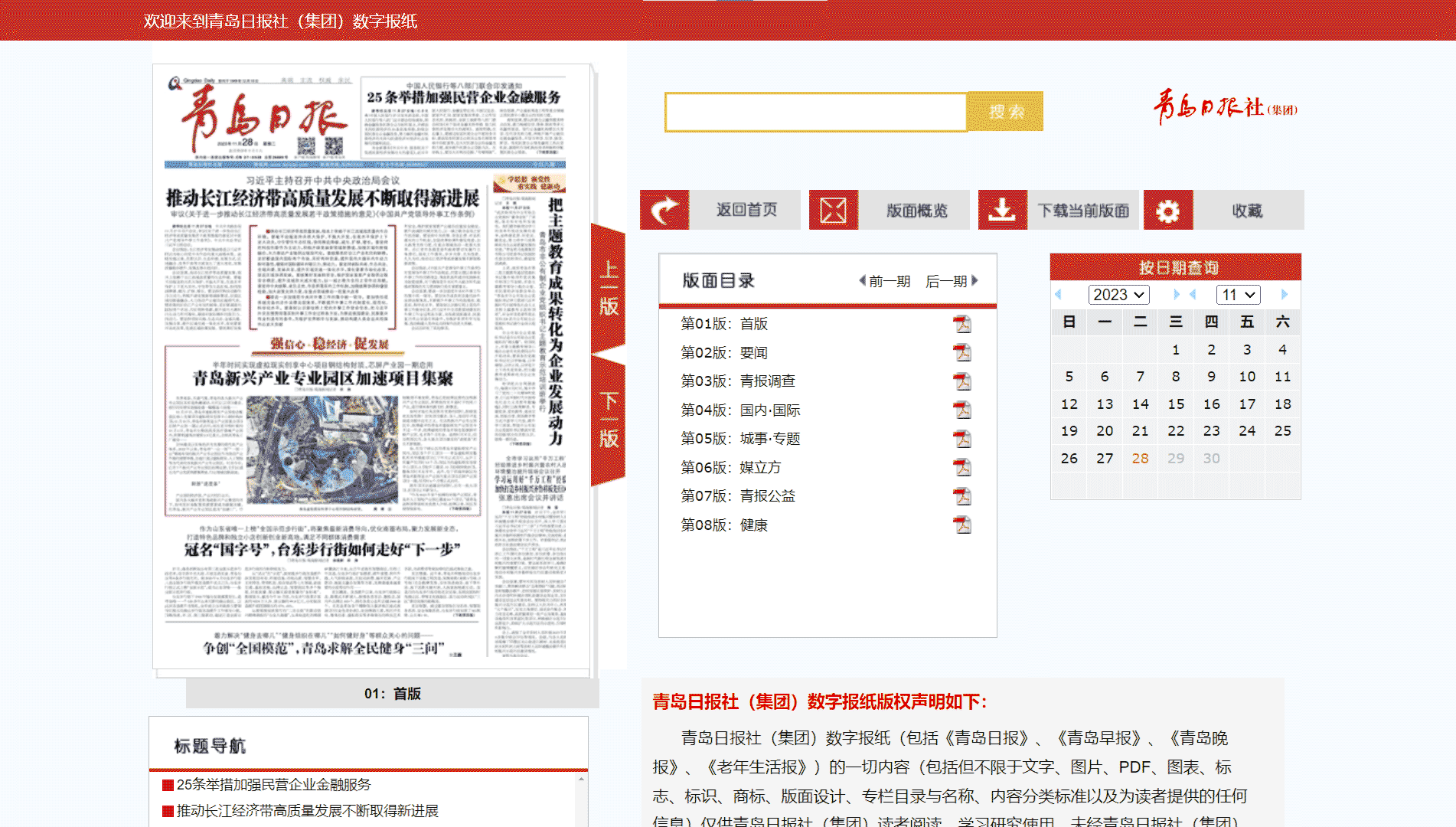
Task: Open the PDF icon for 第02版 要闻
Action: pos(962,352)
